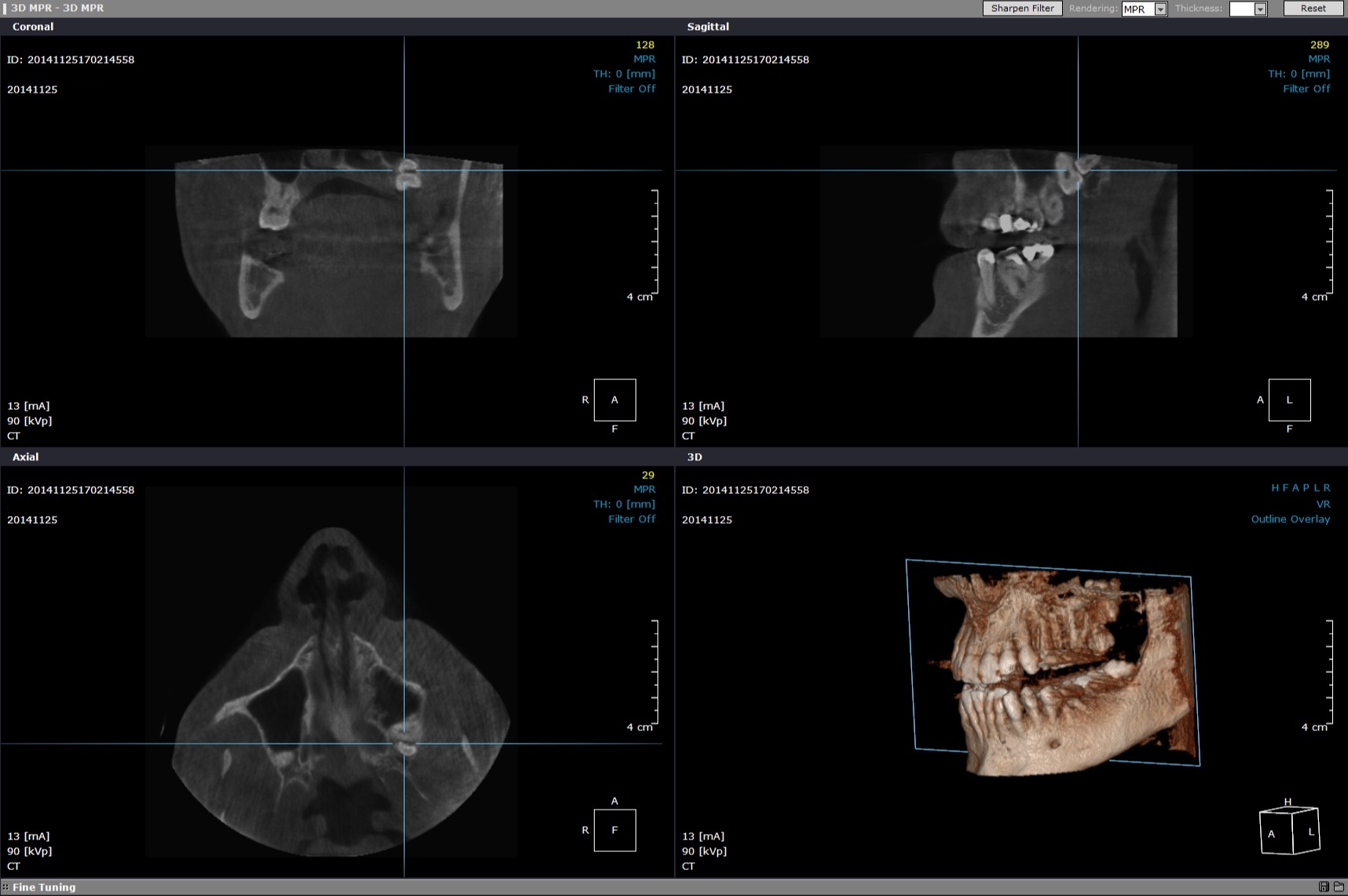Expand the Fine Tuning panel
Image resolution: width=1348 pixels, height=896 pixels.
(x=44, y=887)
